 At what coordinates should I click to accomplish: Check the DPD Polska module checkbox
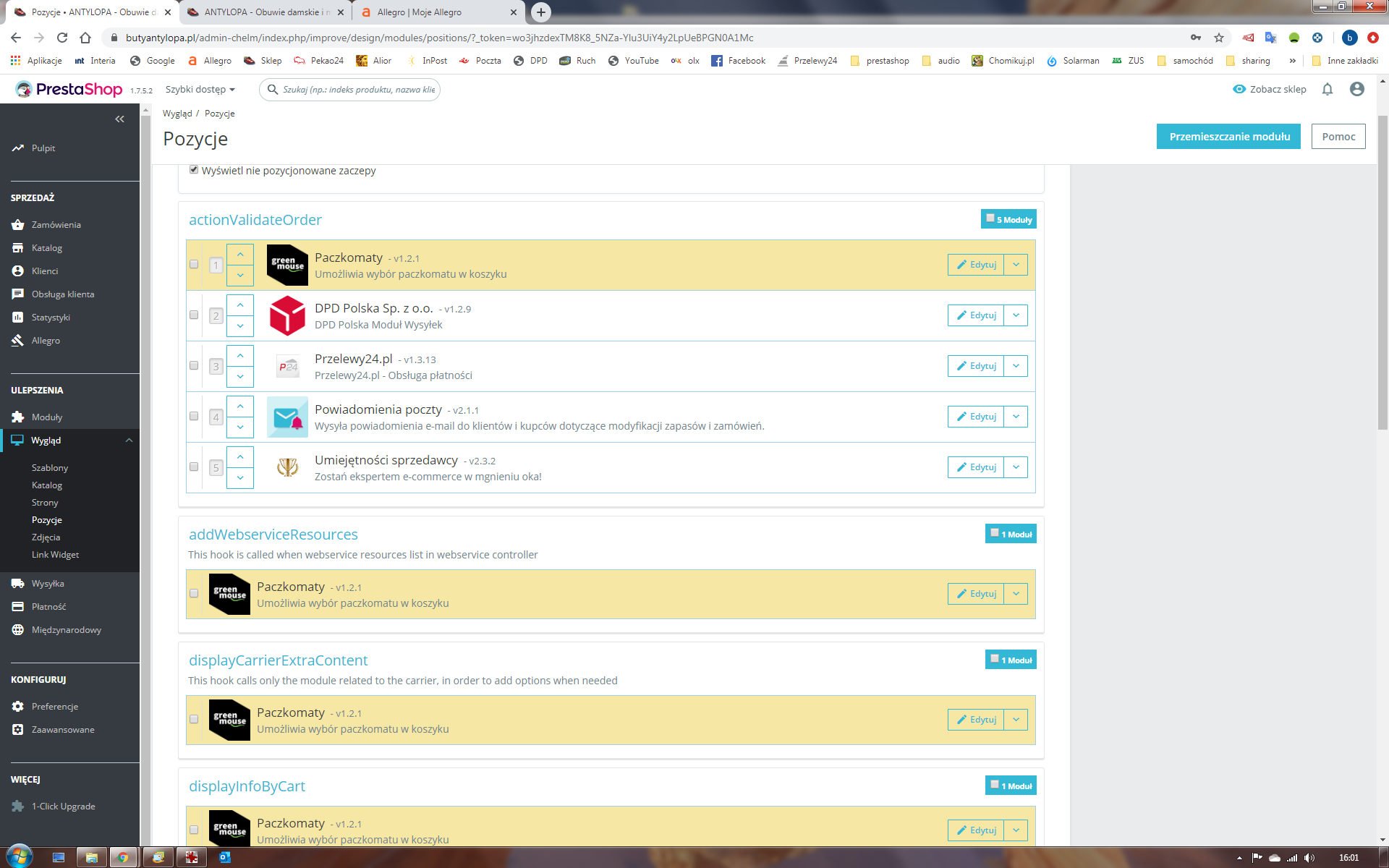[194, 315]
